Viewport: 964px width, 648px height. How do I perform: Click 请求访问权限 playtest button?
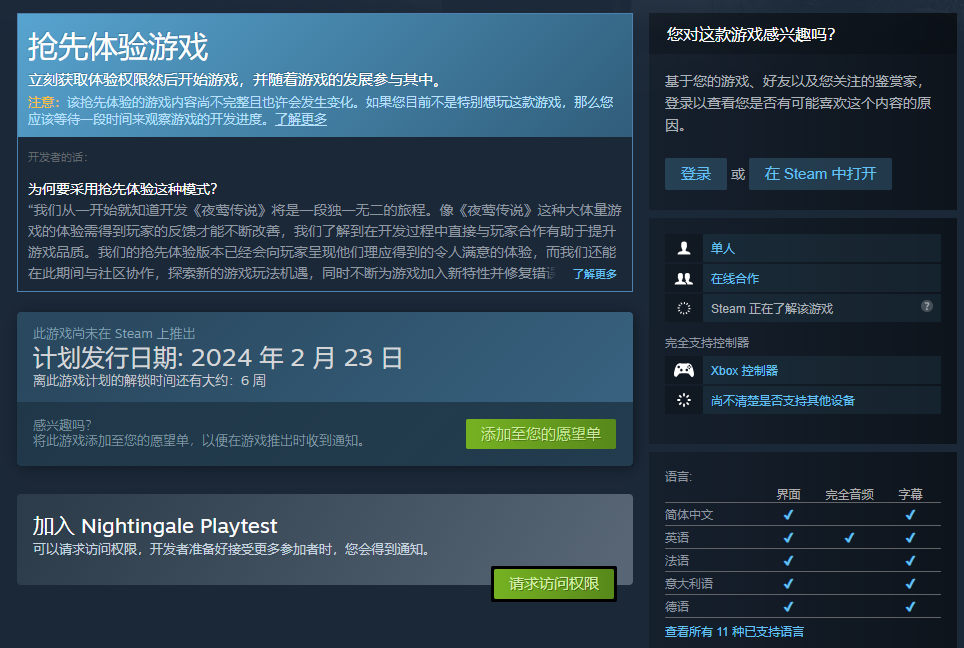(553, 583)
